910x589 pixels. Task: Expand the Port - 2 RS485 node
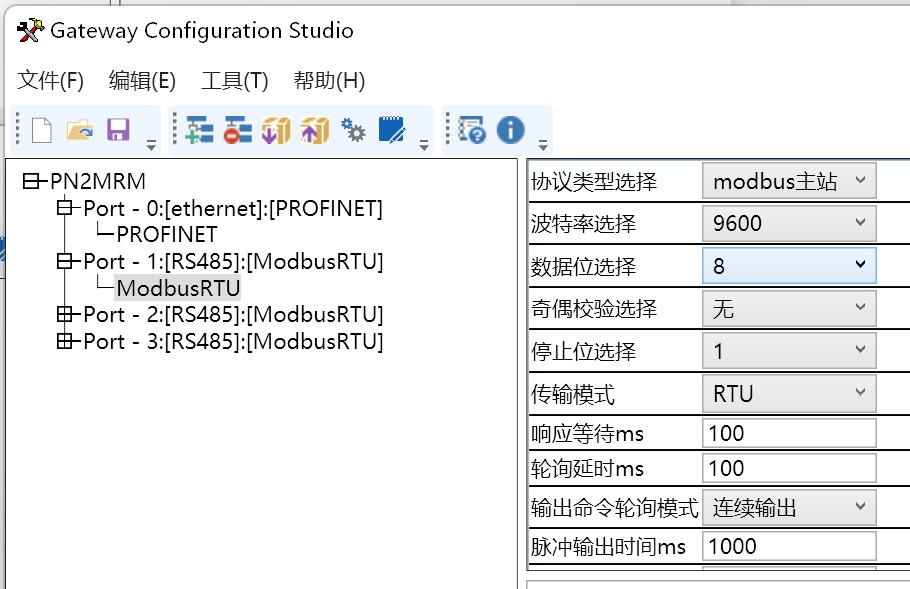[x=64, y=315]
